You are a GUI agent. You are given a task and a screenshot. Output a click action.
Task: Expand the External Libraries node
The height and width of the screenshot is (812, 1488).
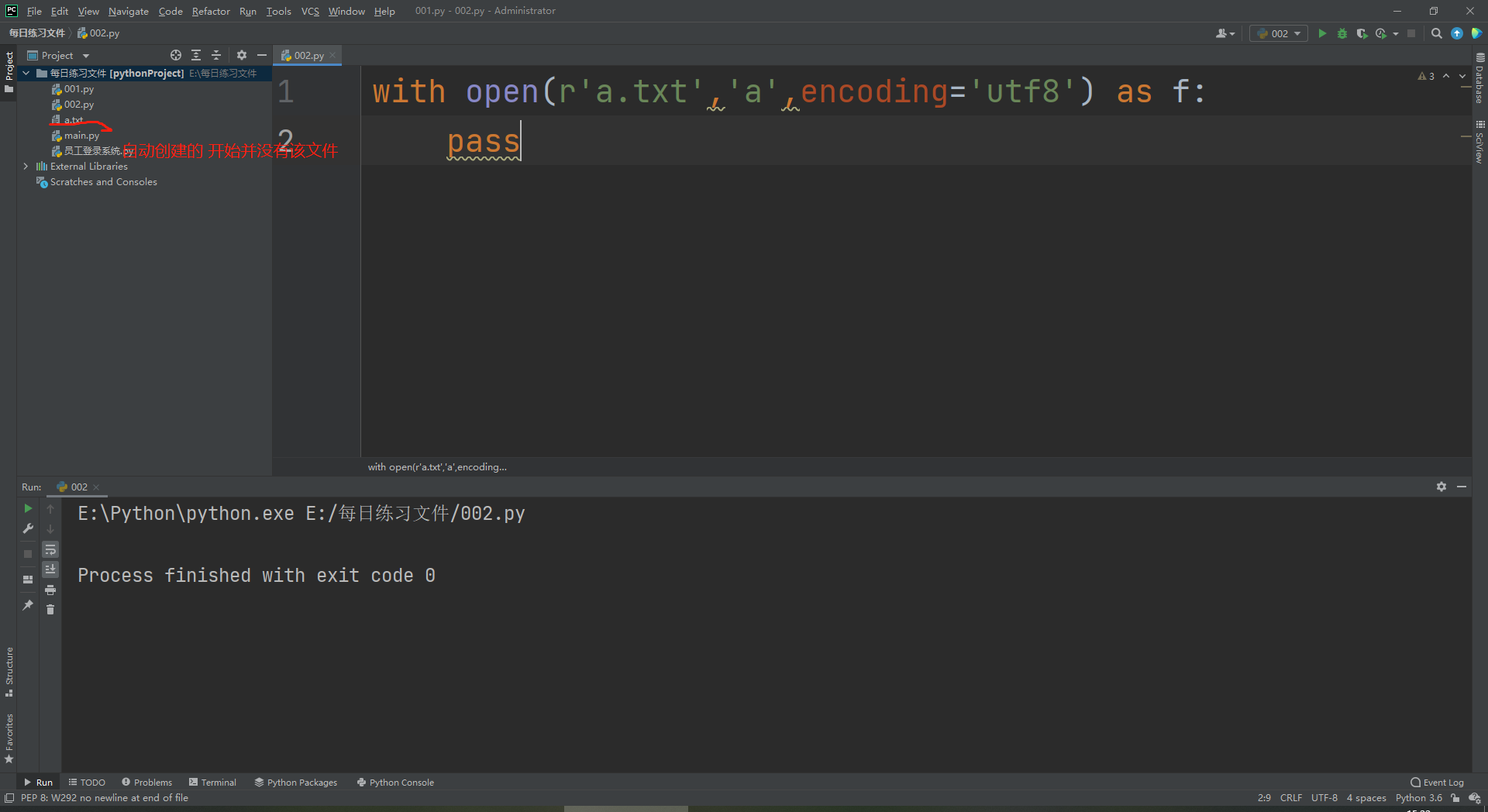(26, 167)
